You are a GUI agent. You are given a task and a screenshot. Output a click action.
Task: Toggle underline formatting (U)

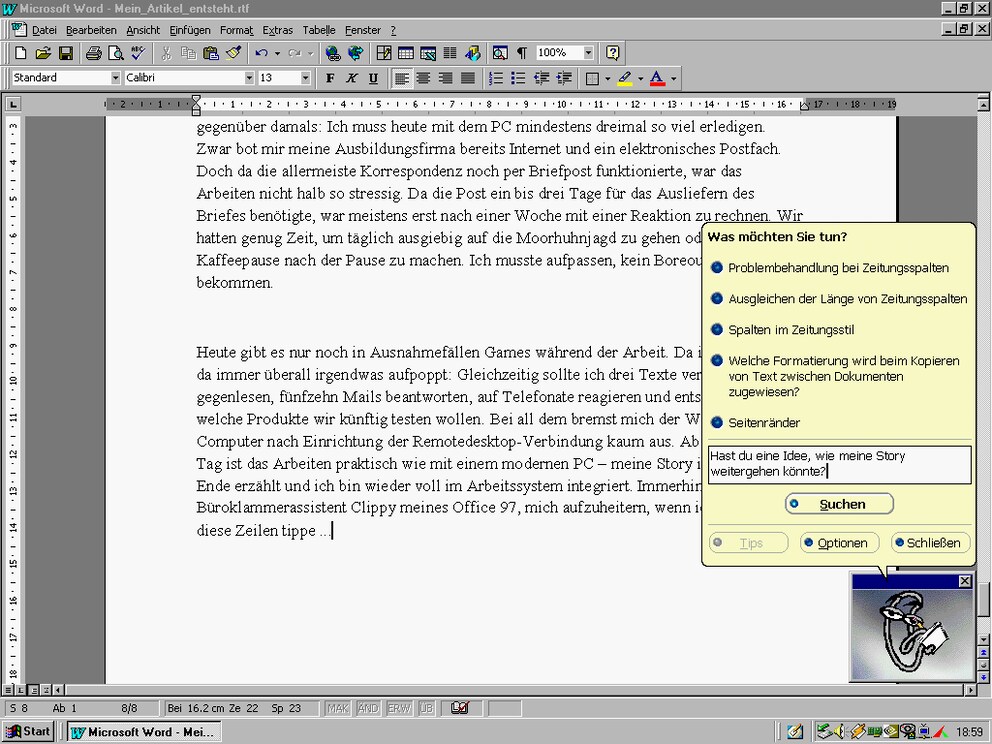373,78
